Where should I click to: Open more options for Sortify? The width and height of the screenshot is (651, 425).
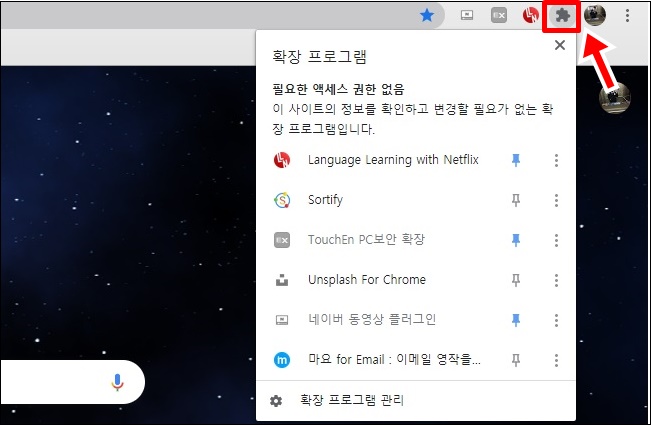[556, 200]
